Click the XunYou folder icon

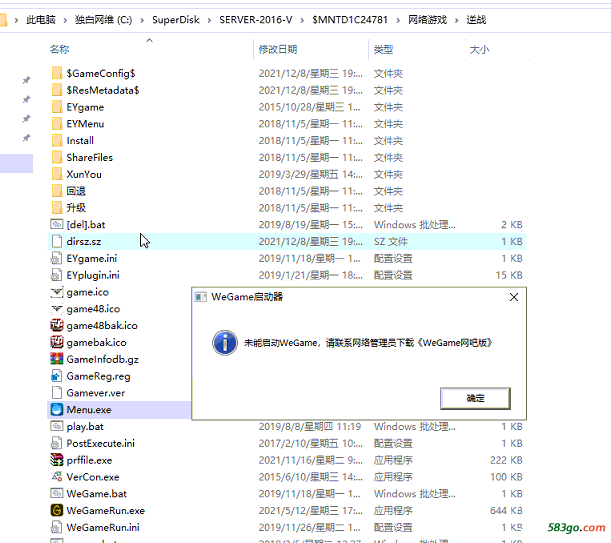point(57,174)
